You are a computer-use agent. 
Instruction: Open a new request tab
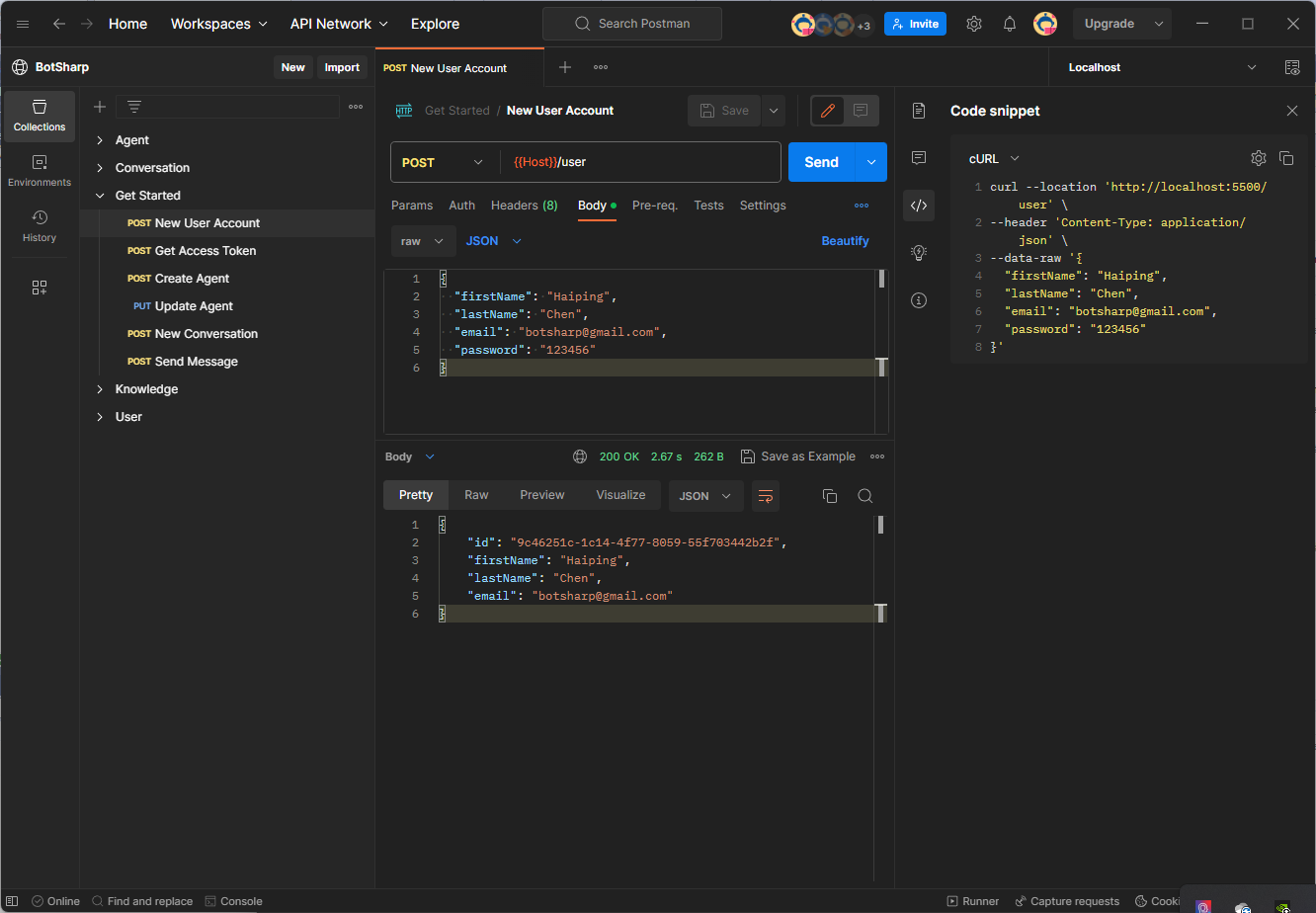565,67
